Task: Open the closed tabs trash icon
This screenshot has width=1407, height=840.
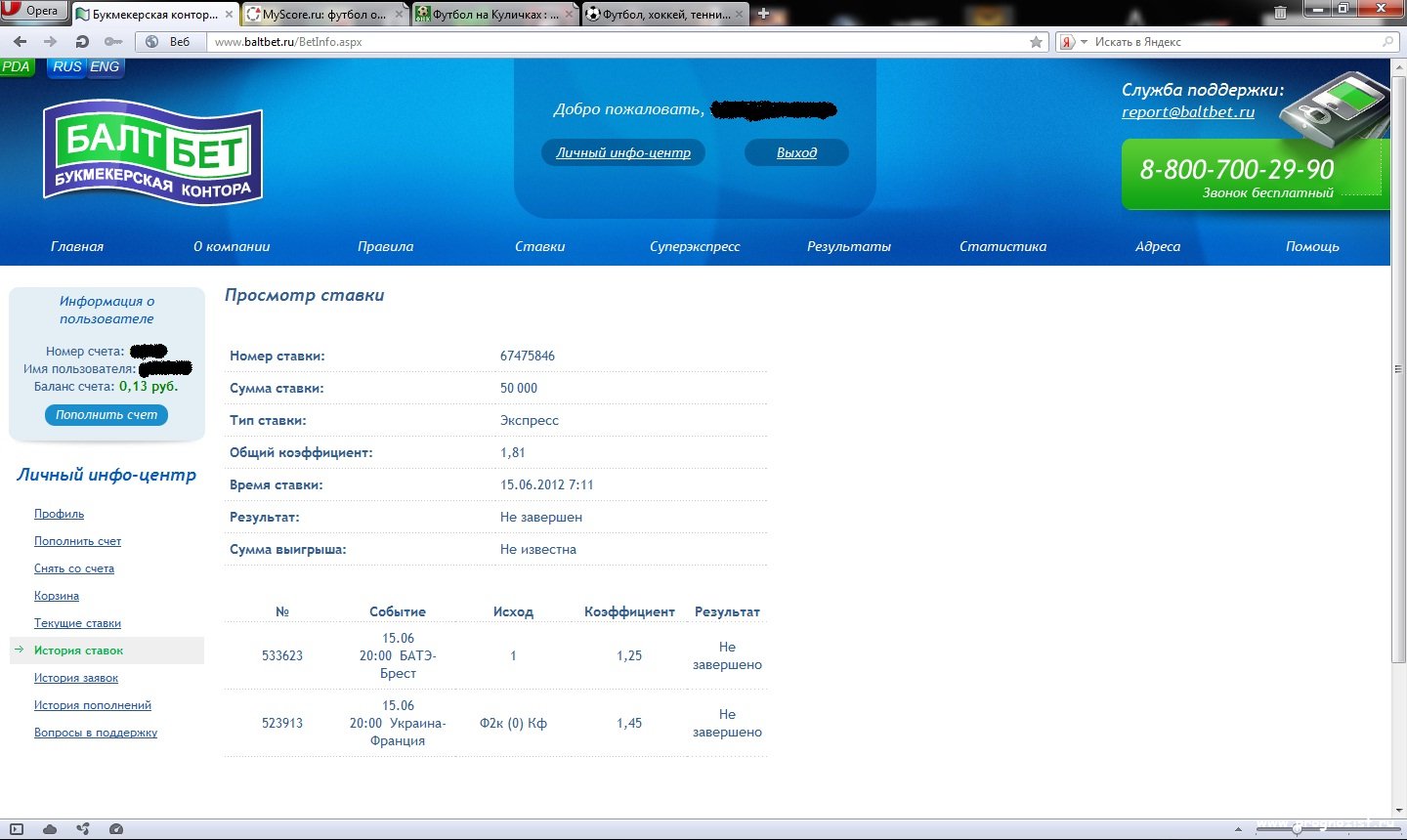Action: [x=1280, y=13]
